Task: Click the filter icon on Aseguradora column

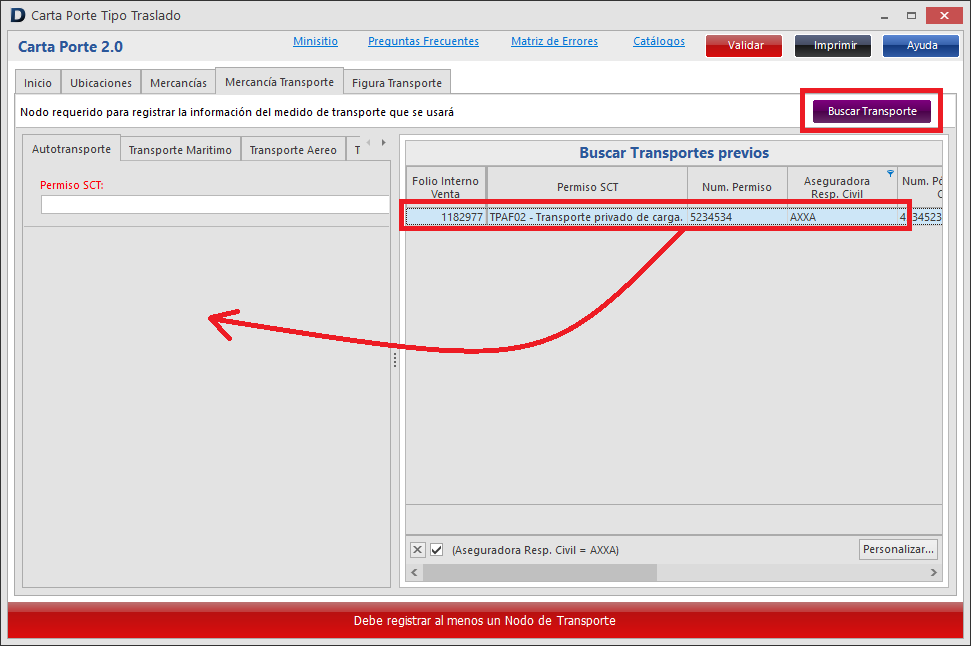Action: tap(890, 173)
